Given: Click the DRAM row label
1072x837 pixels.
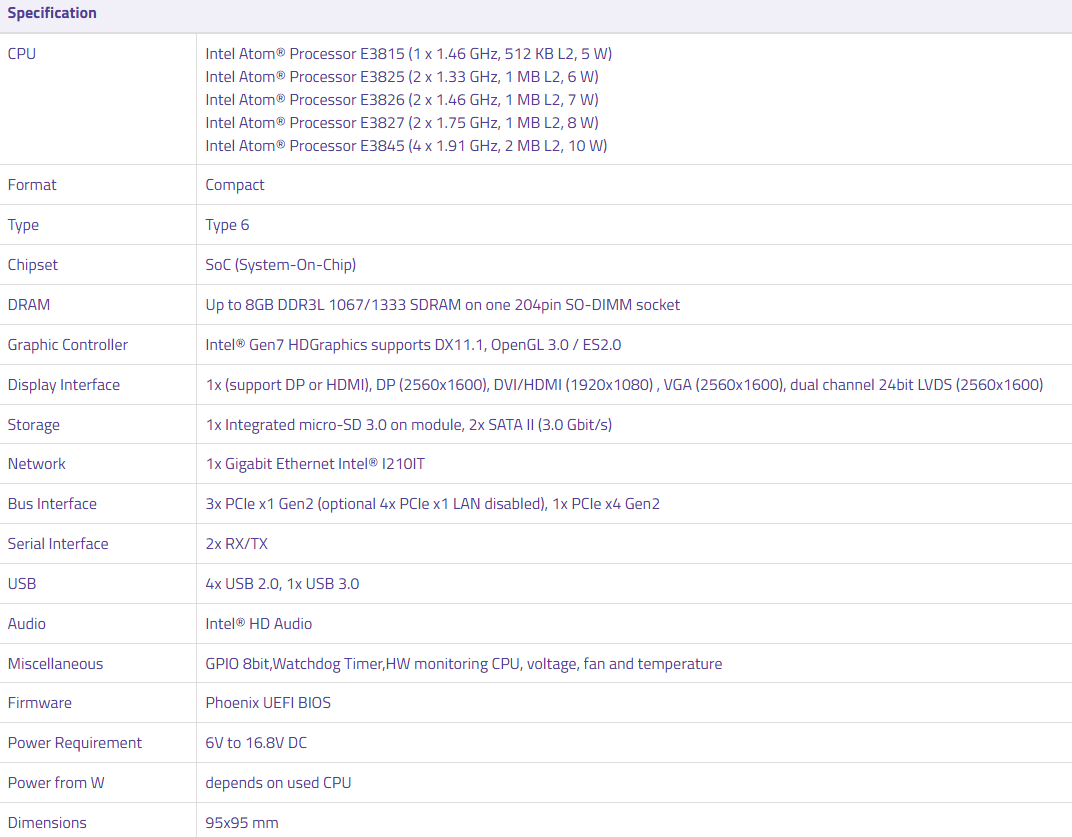Looking at the screenshot, I should (x=29, y=305).
